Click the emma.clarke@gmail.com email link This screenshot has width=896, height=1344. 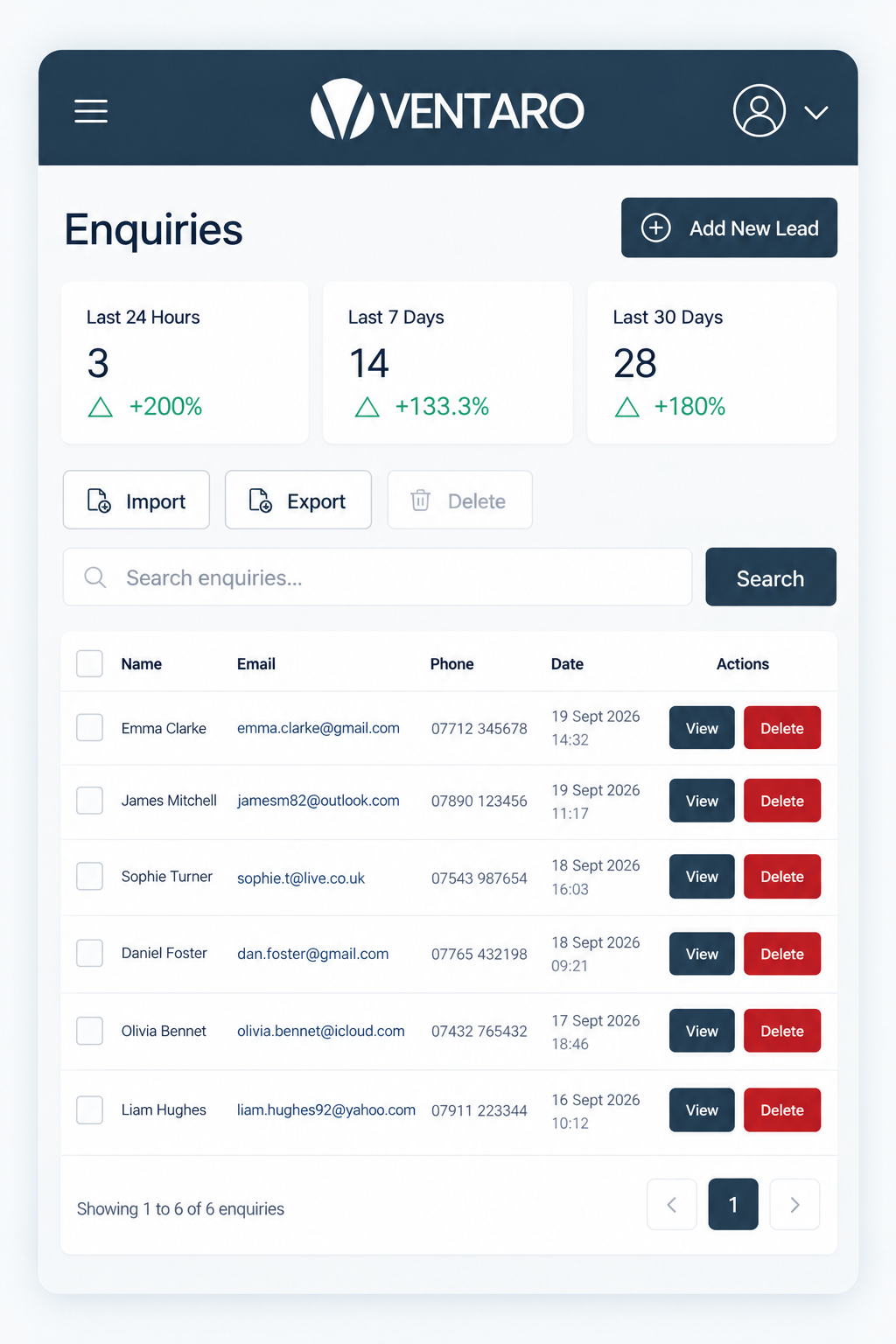(x=318, y=728)
